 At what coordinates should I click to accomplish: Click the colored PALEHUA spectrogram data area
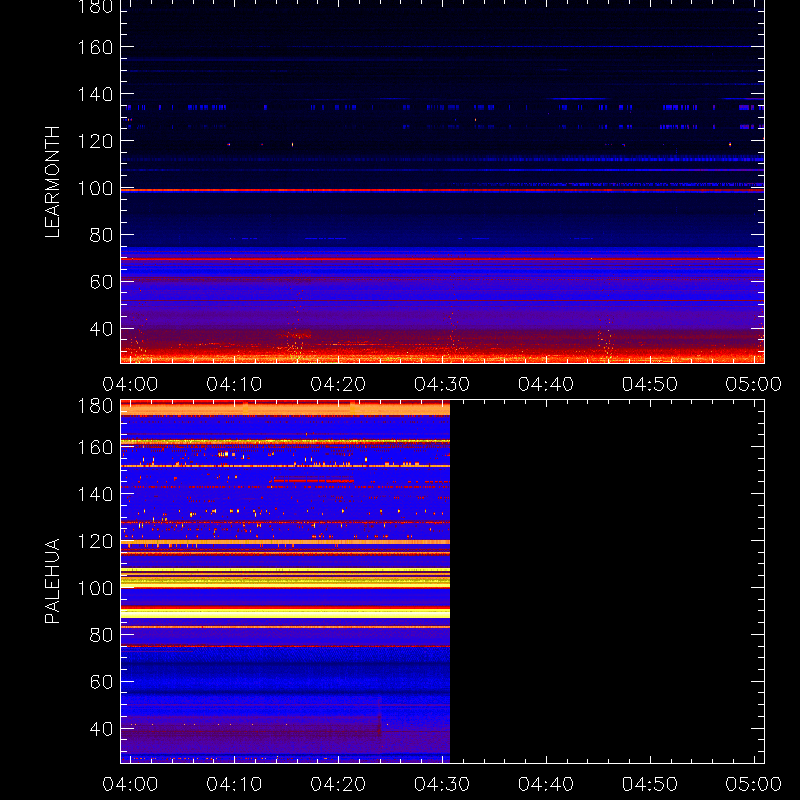pos(285,582)
